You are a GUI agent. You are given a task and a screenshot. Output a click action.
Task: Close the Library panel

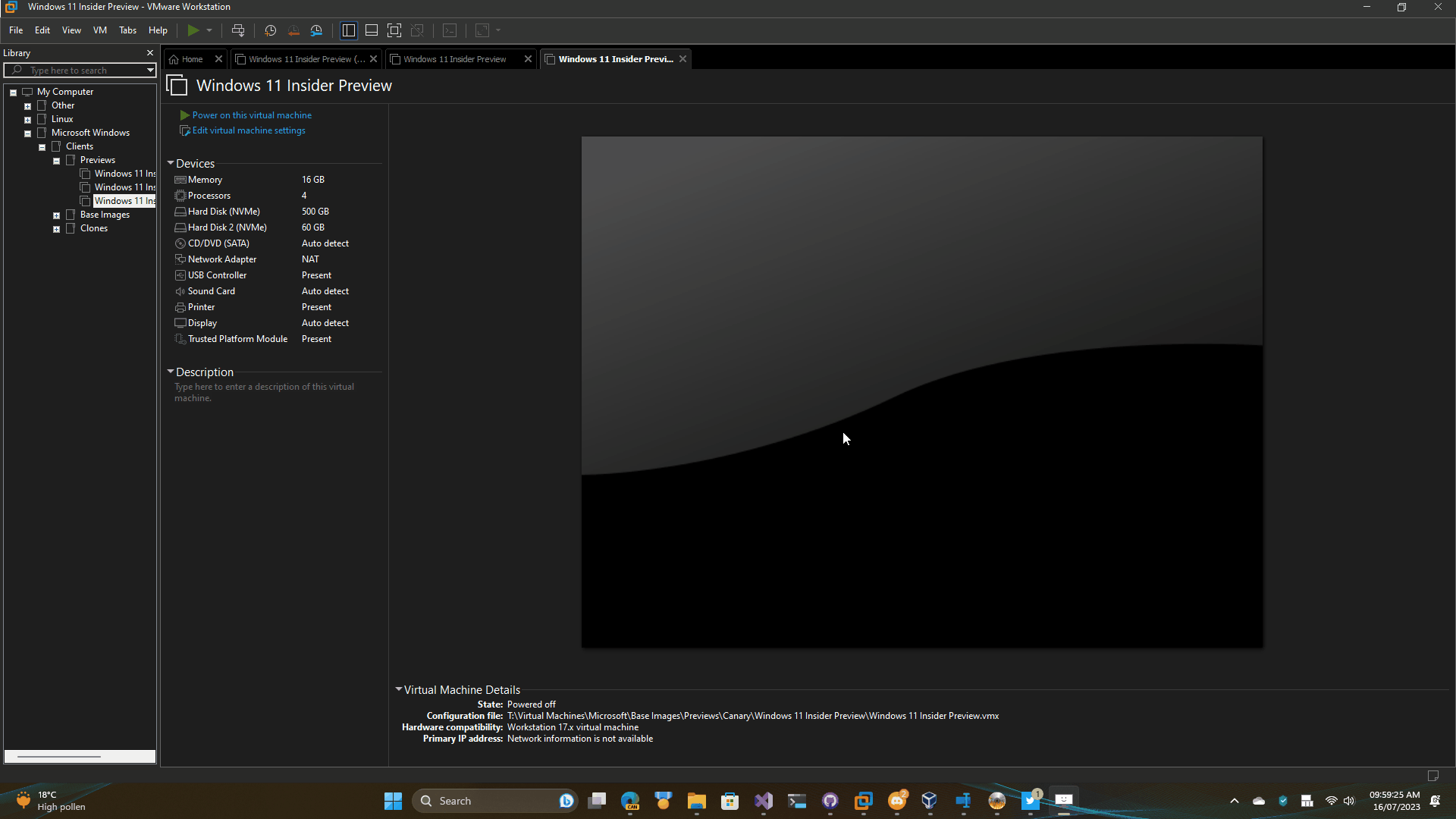149,52
